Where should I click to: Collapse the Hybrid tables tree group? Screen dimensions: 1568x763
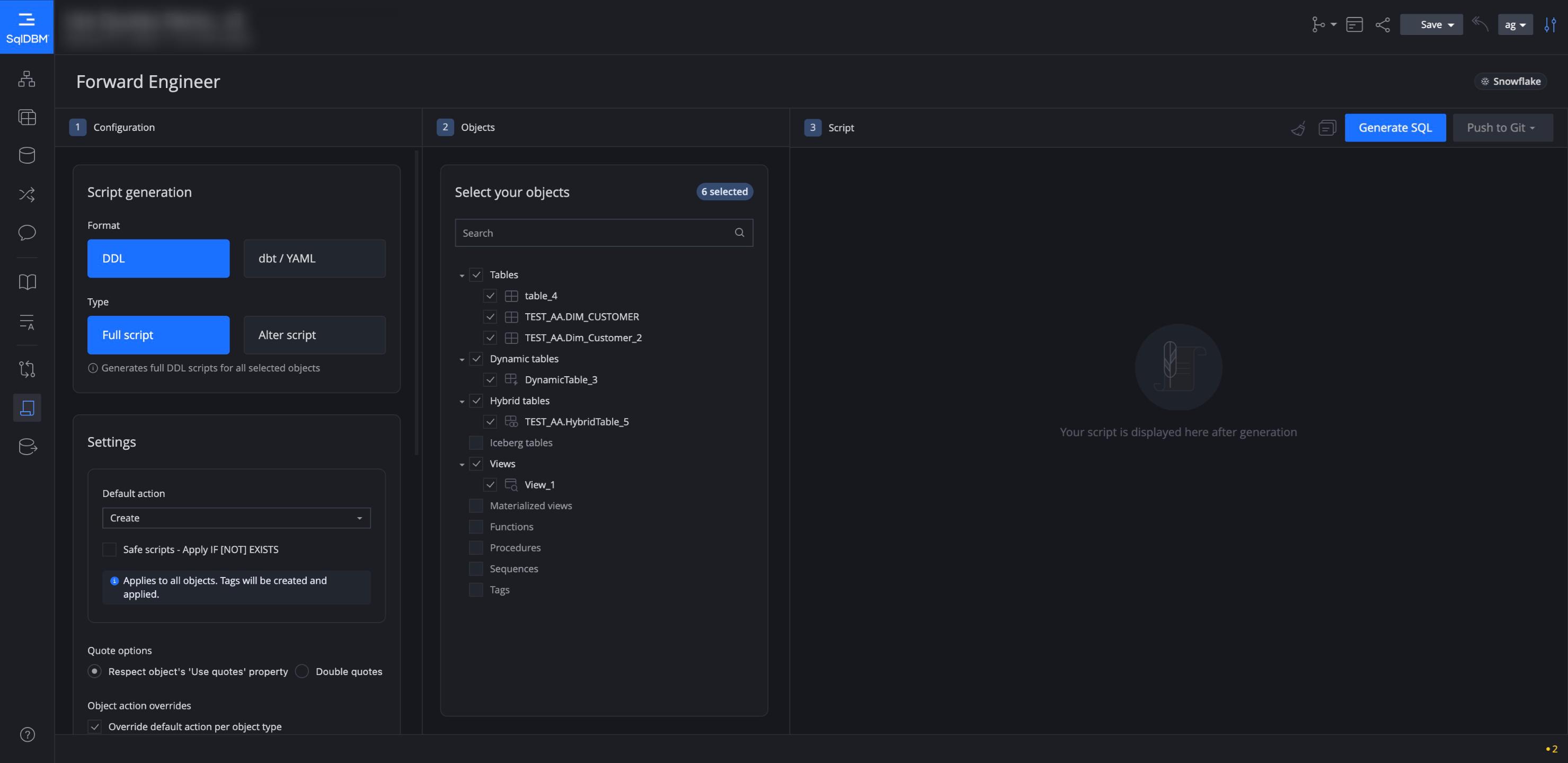[462, 402]
